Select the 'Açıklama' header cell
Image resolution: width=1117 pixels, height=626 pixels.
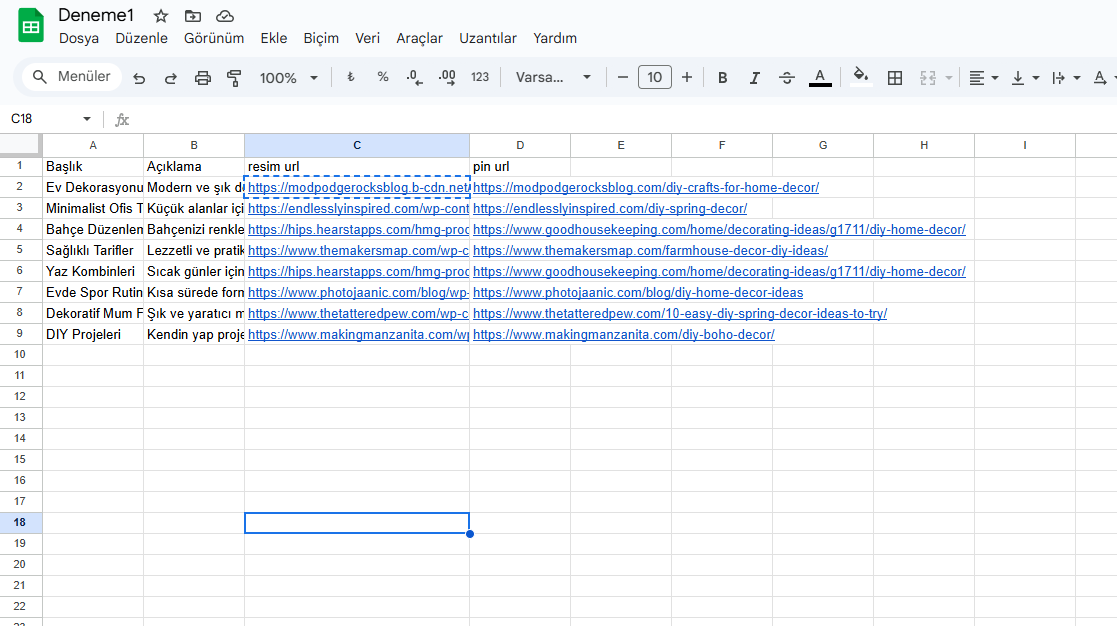[x=194, y=167]
